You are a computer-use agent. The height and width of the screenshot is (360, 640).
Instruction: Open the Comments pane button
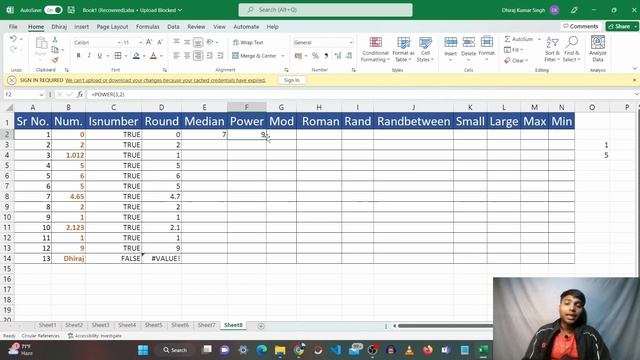click(581, 26)
